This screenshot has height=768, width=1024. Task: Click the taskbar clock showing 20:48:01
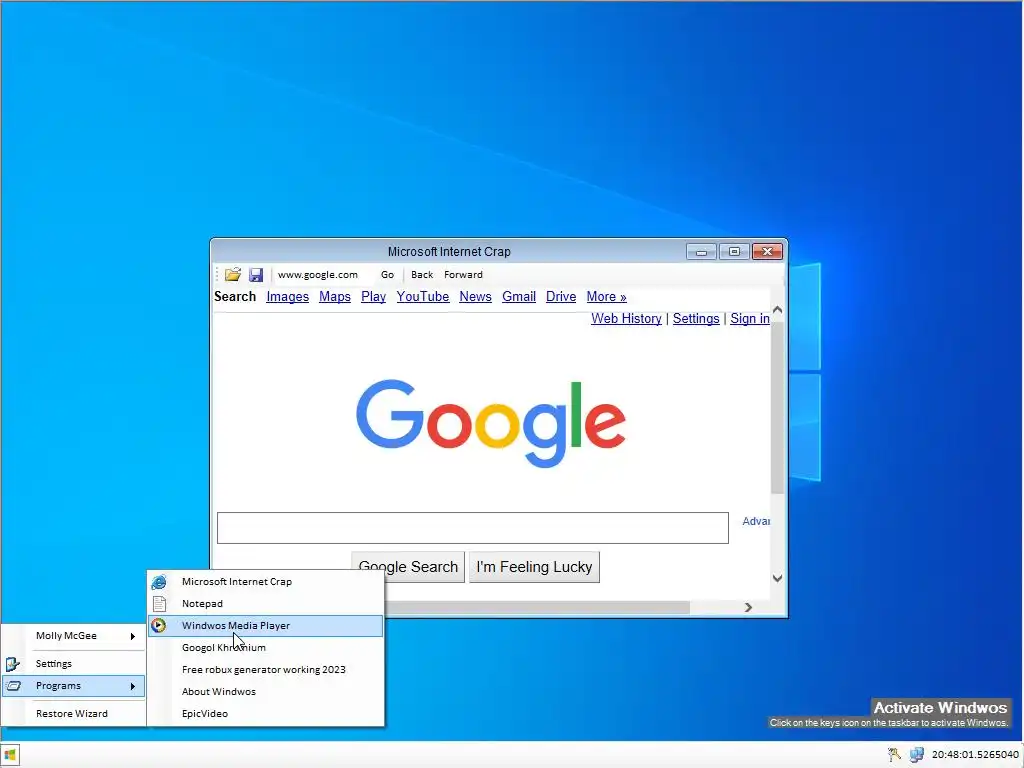click(976, 755)
